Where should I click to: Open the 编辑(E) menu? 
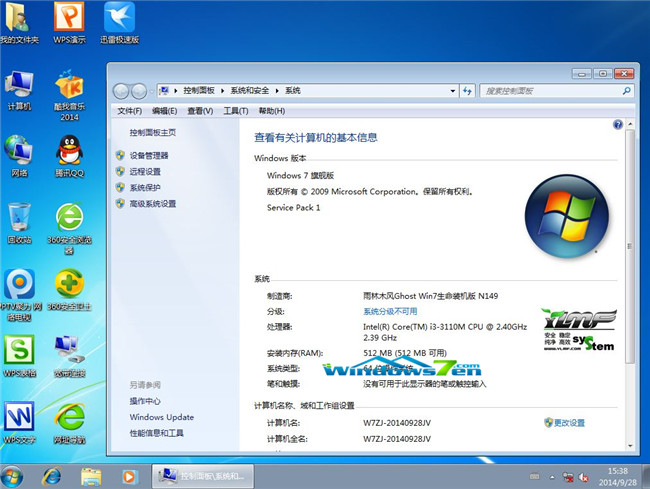pos(165,111)
